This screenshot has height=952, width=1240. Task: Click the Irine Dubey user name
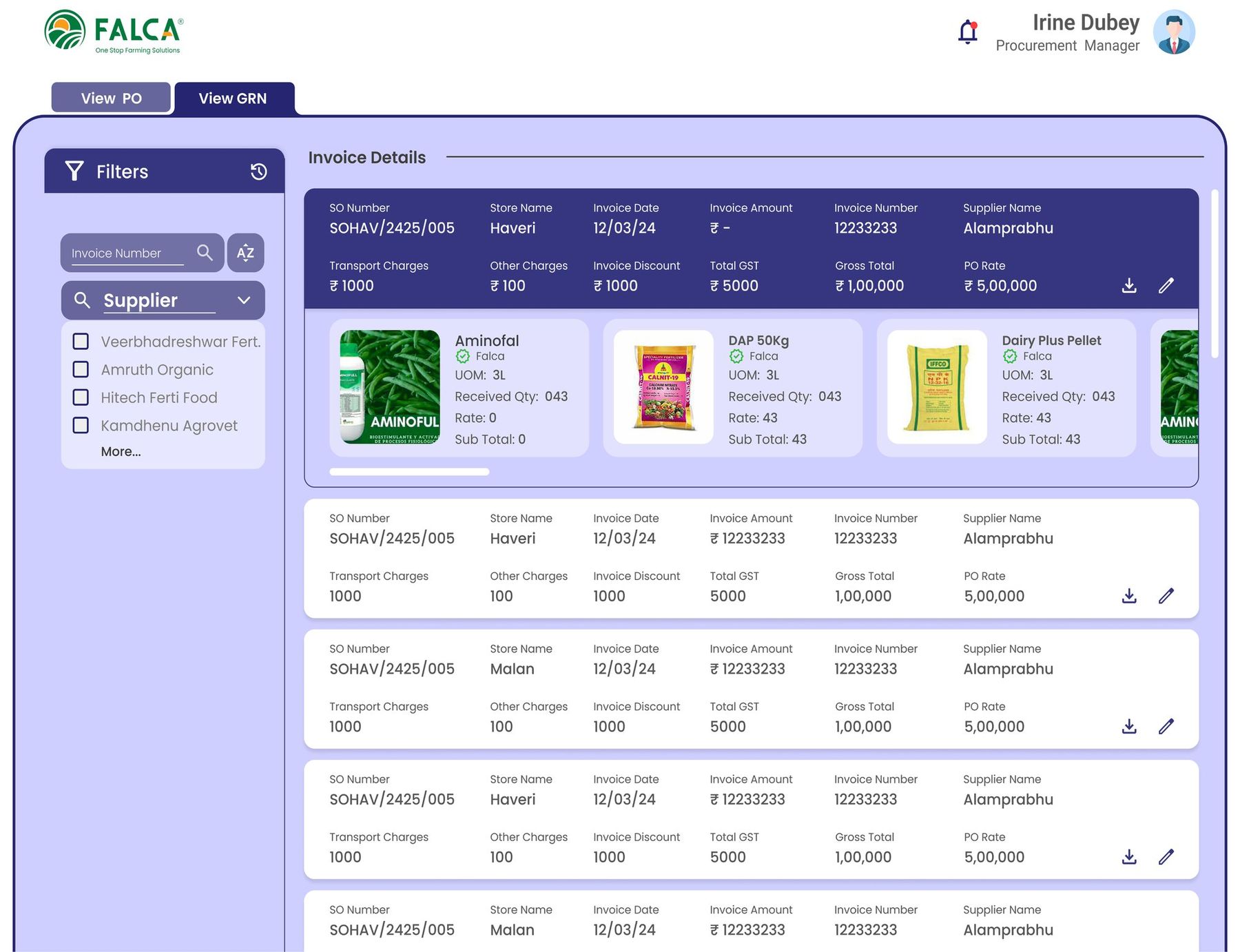point(1086,23)
